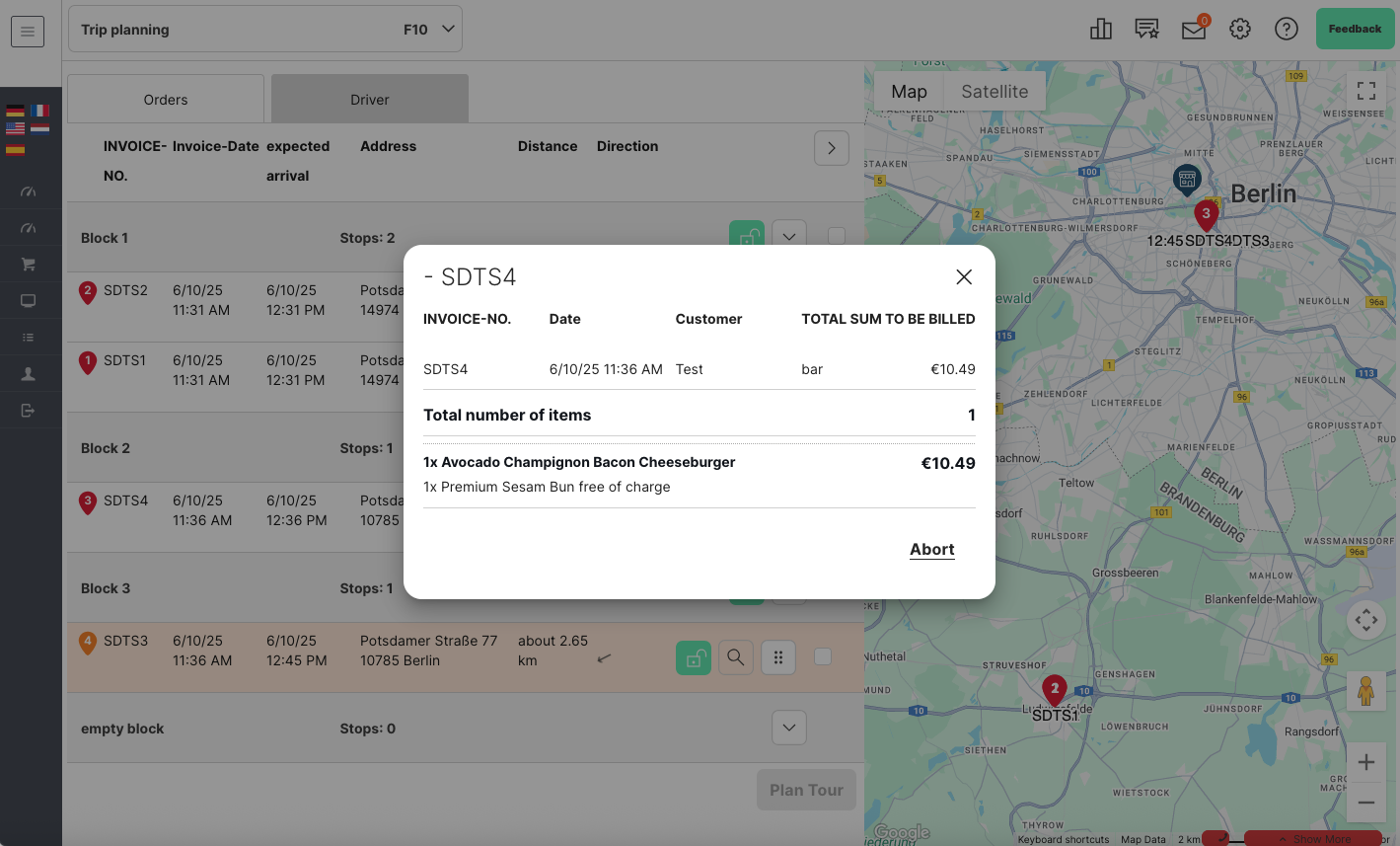Select order marker 1 for SDTS1
The image size is (1400, 846).
88,362
